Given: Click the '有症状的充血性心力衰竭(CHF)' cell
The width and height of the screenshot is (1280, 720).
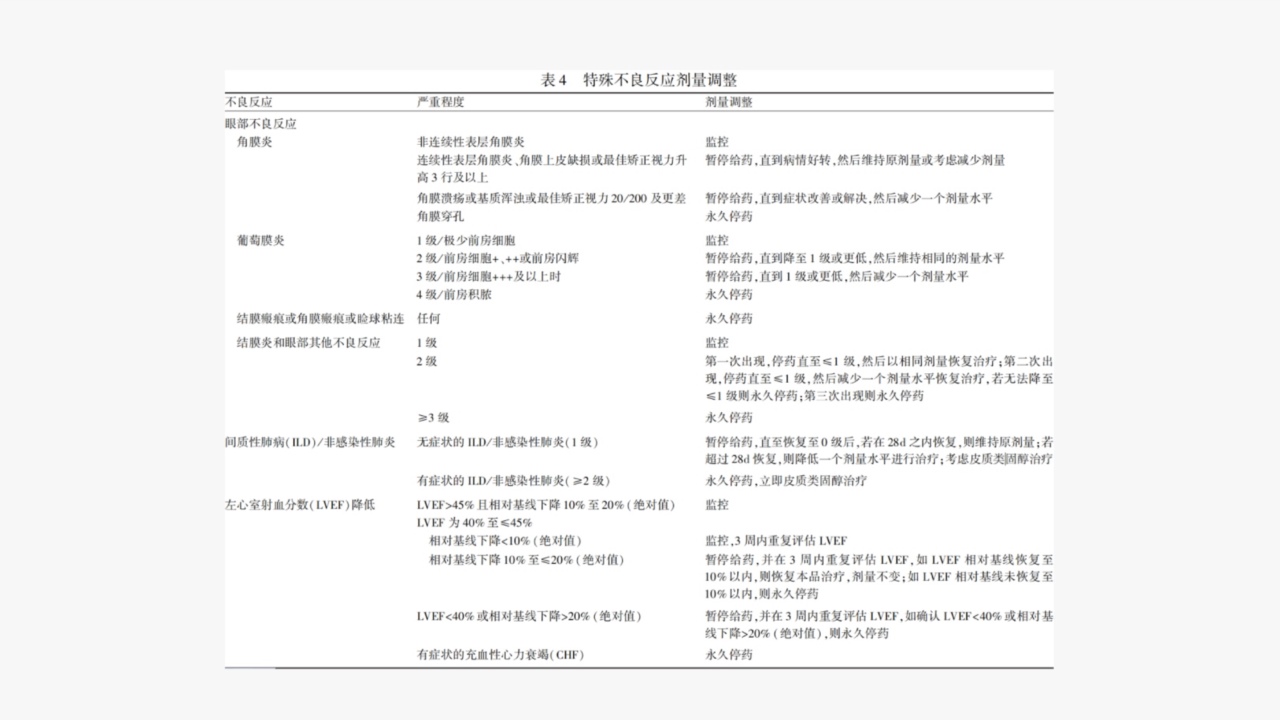Looking at the screenshot, I should click(x=500, y=655).
